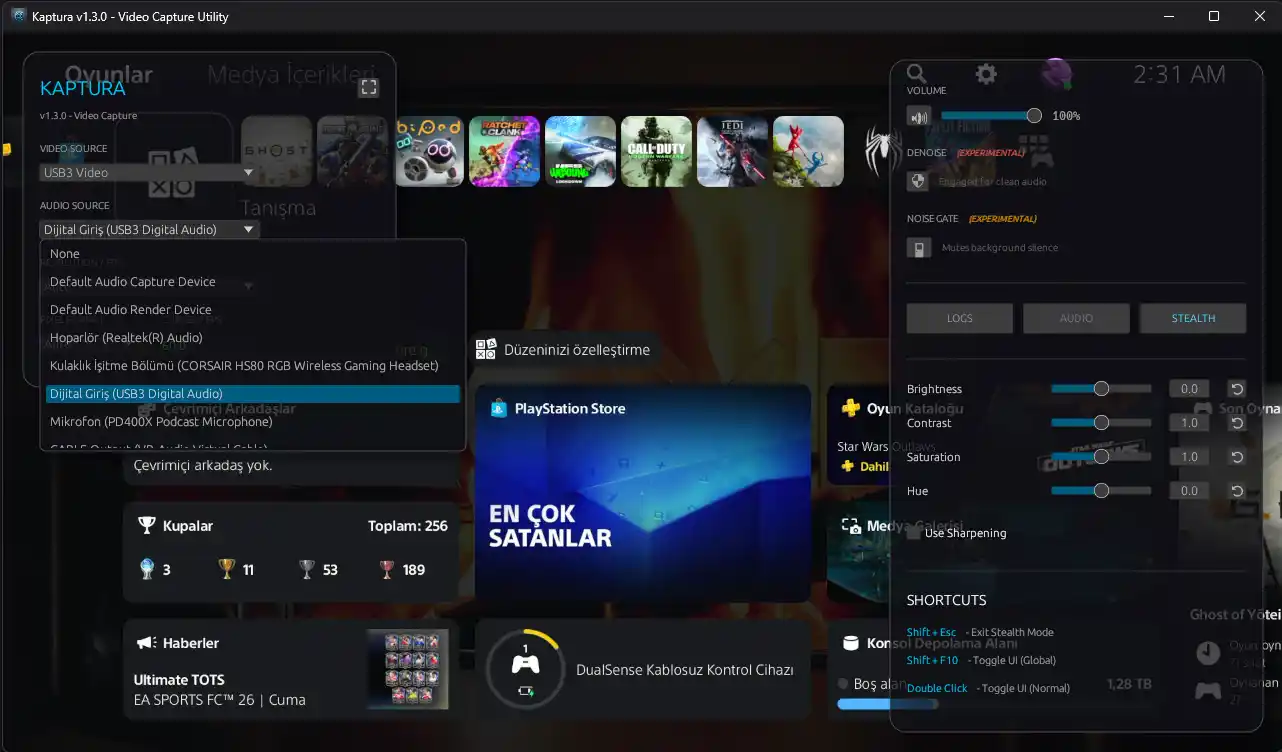Choose Hoparlör (Realtek(R) Audio)
Image resolution: width=1282 pixels, height=752 pixels.
point(253,338)
